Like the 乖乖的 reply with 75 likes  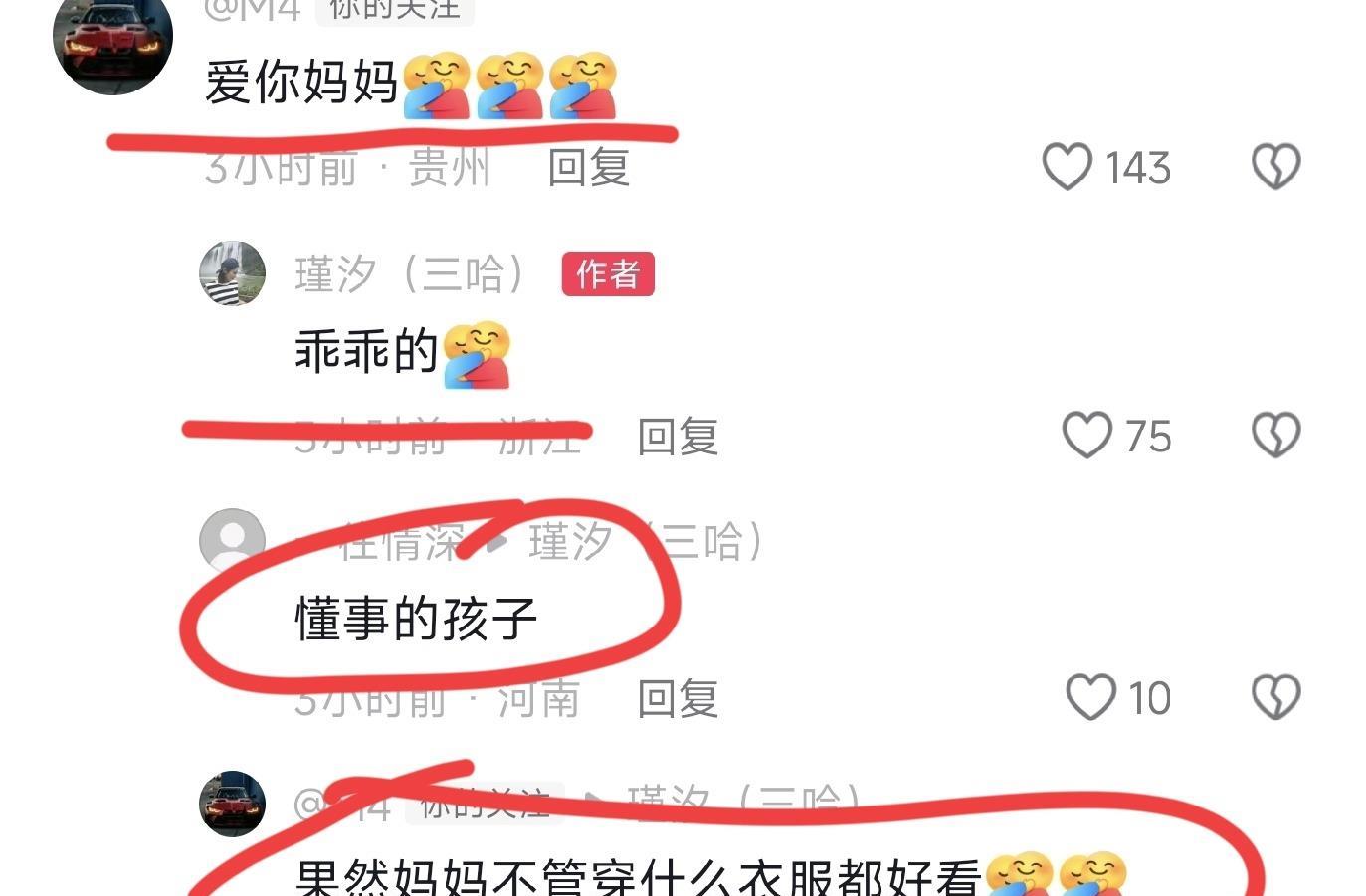tap(1086, 436)
